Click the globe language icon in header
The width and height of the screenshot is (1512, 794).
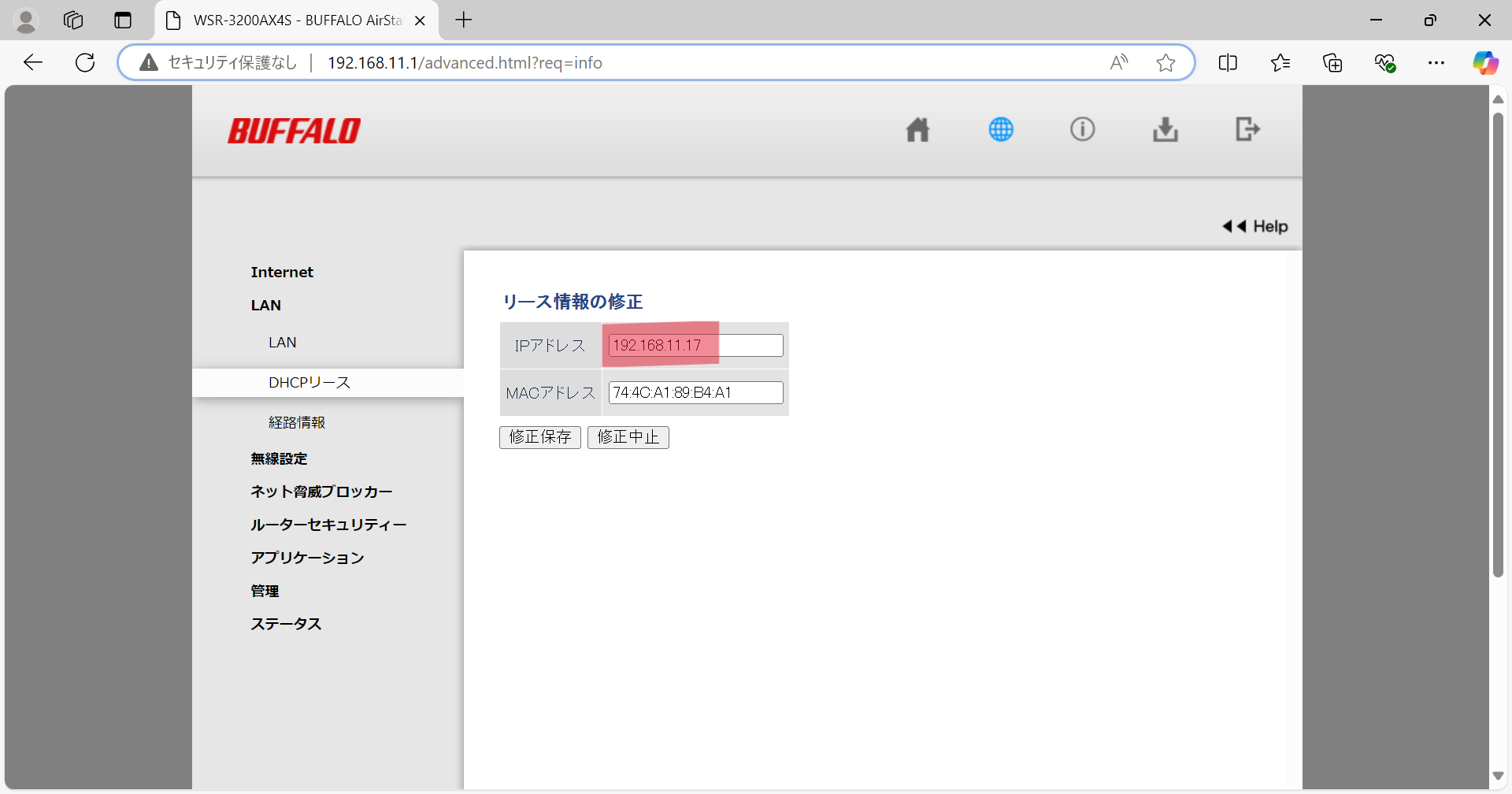(1000, 129)
